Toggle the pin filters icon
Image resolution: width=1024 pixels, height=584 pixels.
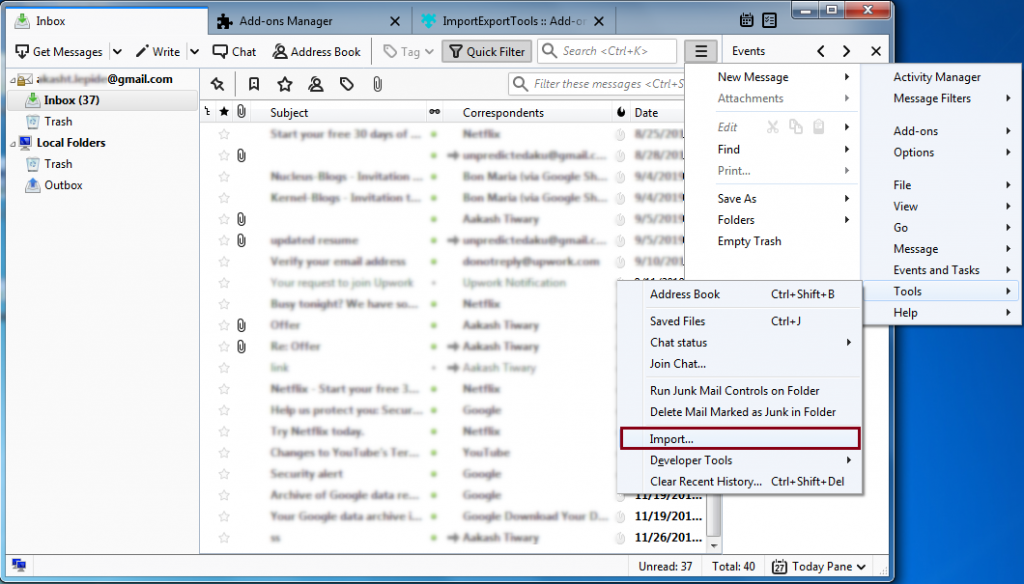point(218,84)
